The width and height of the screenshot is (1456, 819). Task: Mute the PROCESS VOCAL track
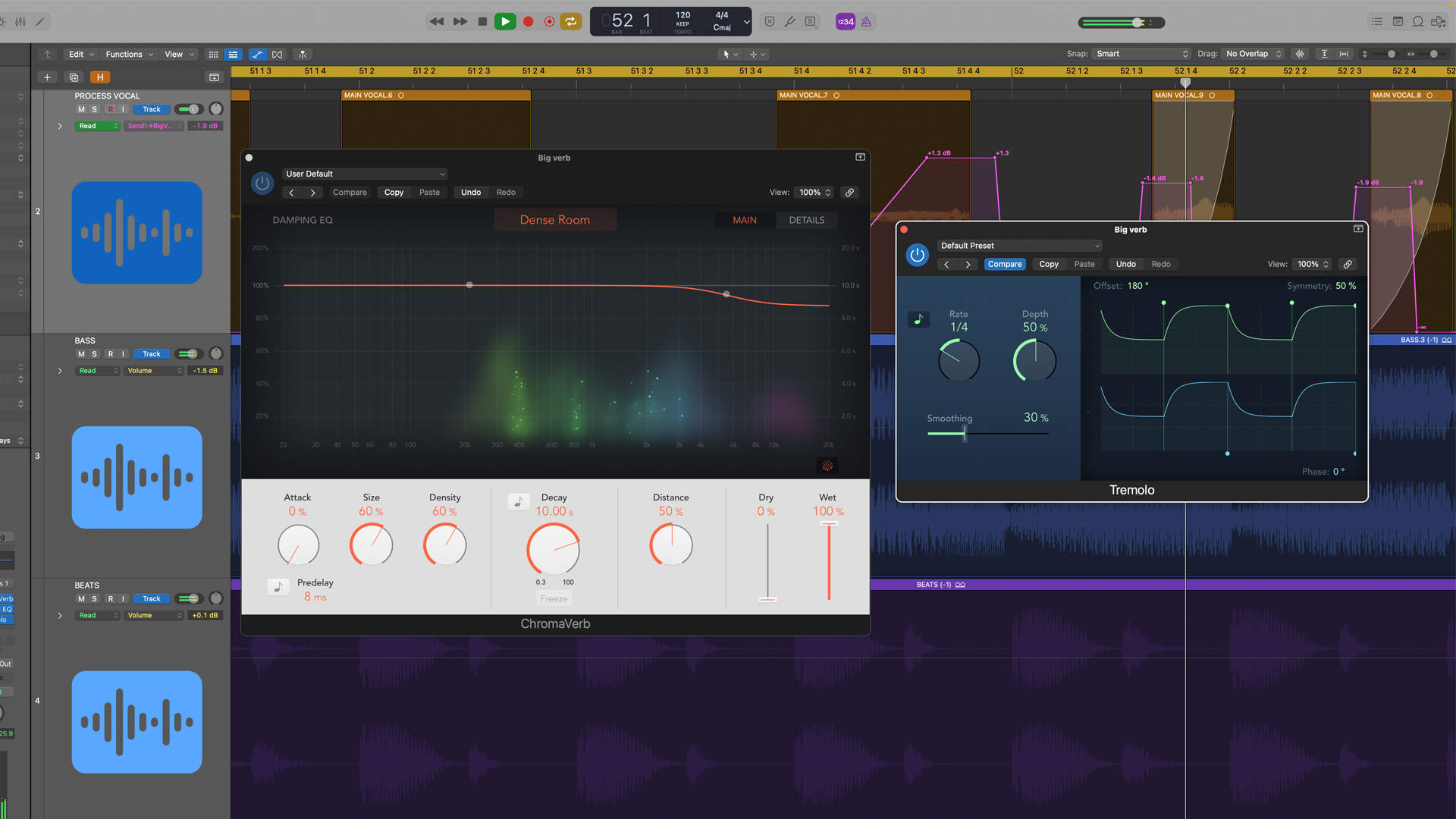click(81, 109)
